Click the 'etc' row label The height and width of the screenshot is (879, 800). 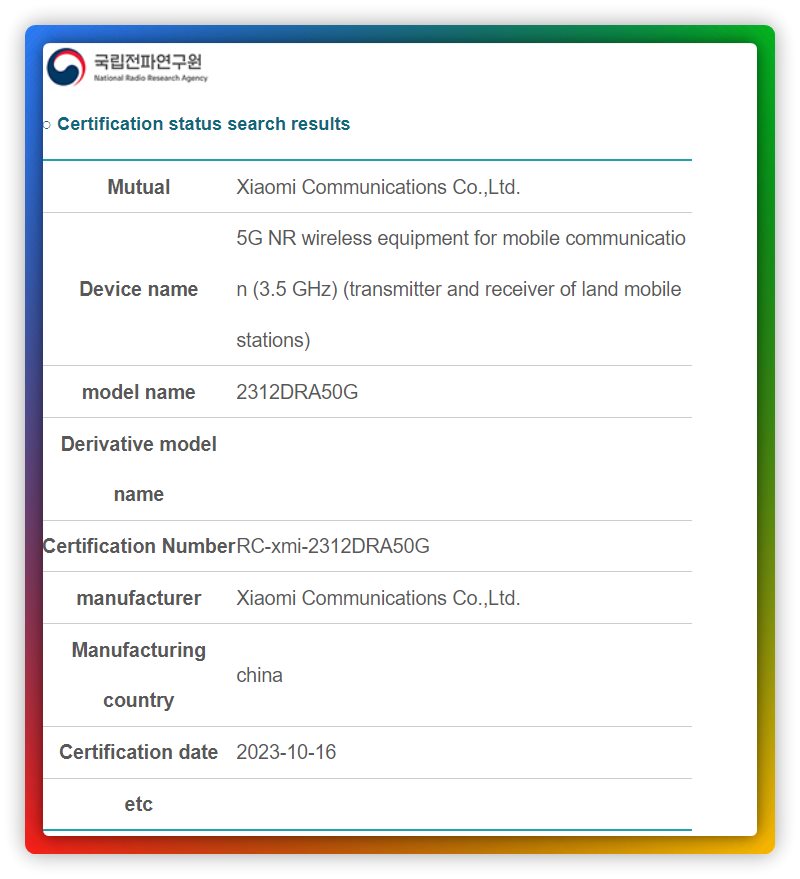[x=138, y=804]
